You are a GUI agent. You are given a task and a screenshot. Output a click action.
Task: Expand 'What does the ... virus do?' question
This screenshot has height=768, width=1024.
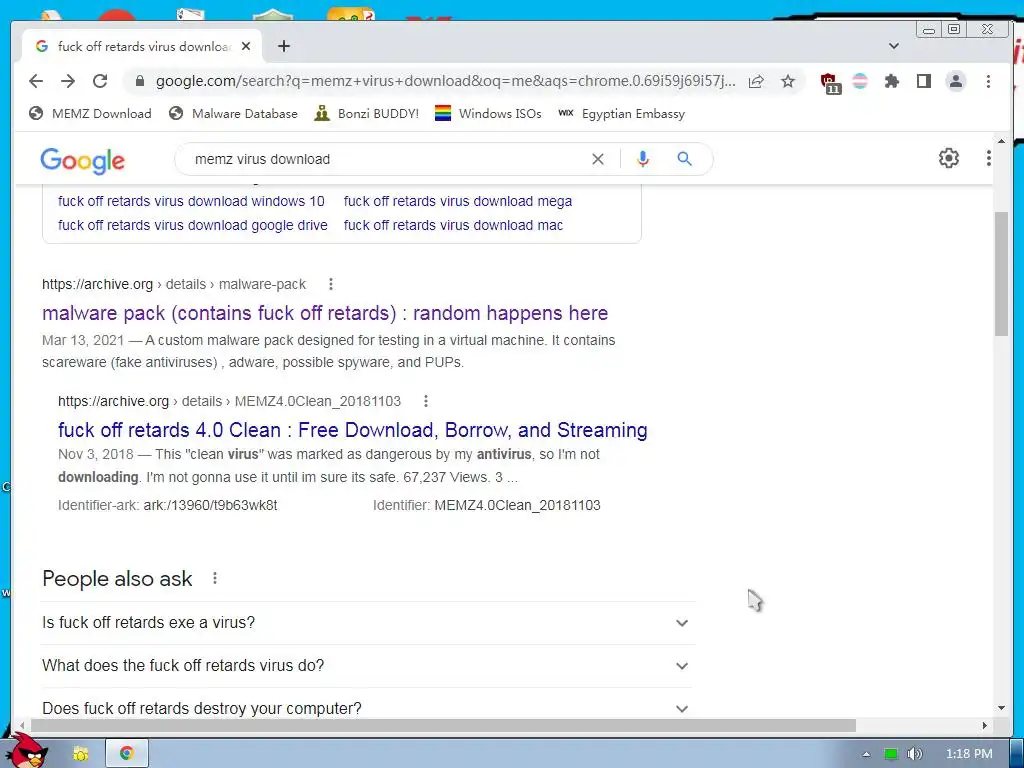tap(368, 665)
